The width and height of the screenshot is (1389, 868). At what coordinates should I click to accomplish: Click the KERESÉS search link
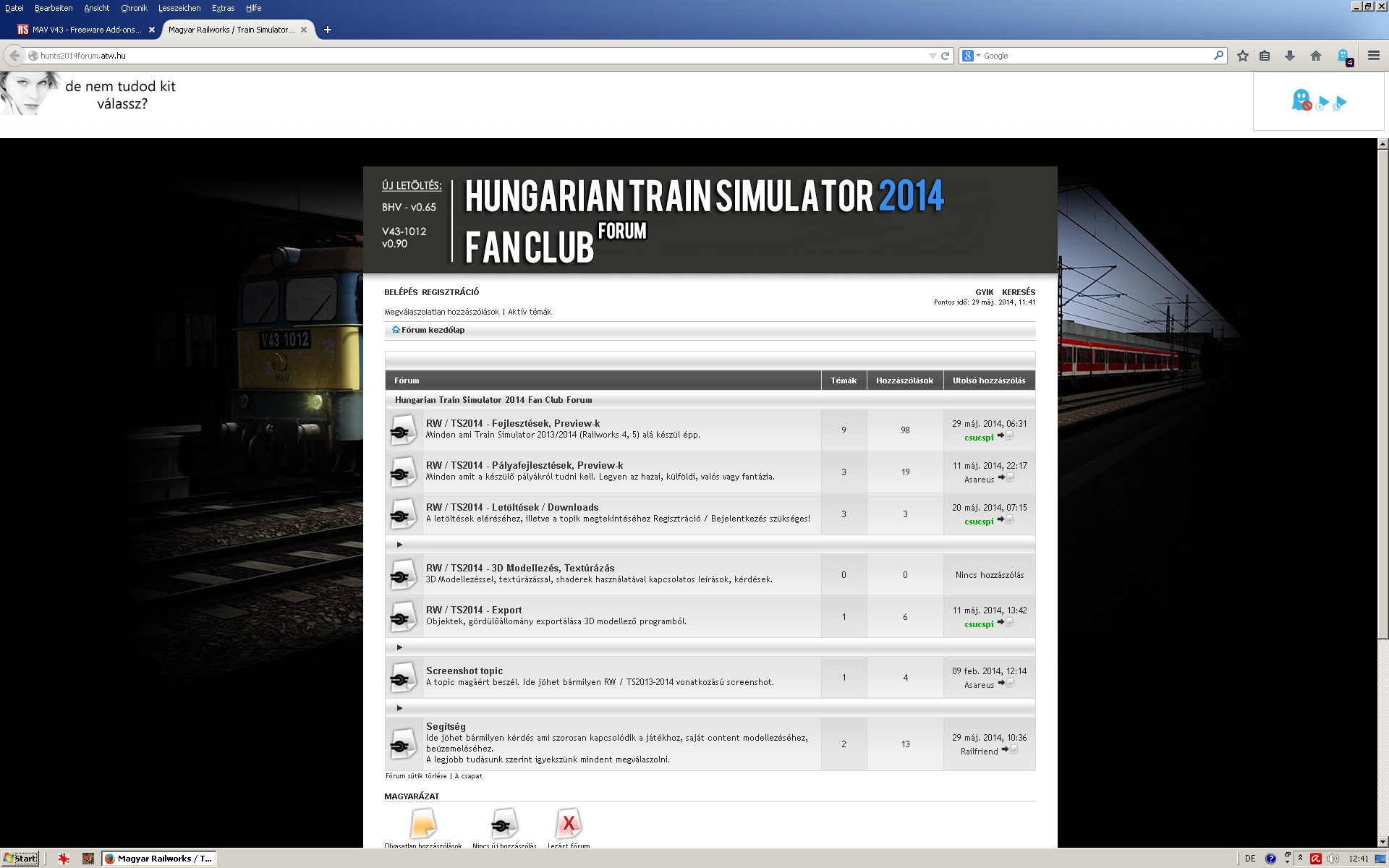[1019, 292]
